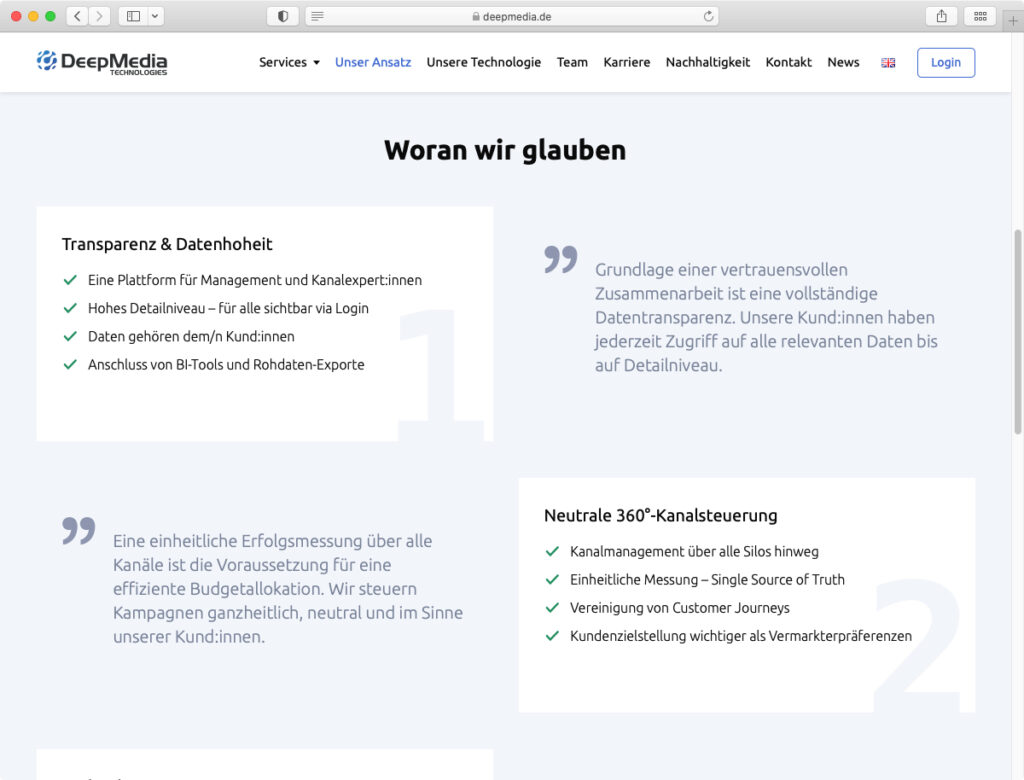Open Reader view icon in address bar

[317, 16]
